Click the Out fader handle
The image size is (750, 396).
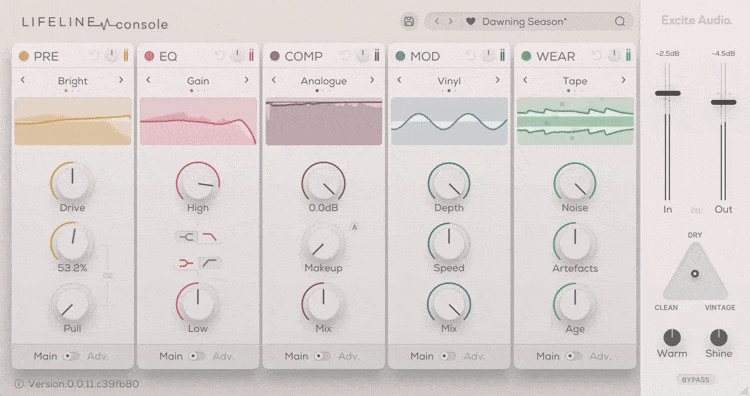click(723, 102)
